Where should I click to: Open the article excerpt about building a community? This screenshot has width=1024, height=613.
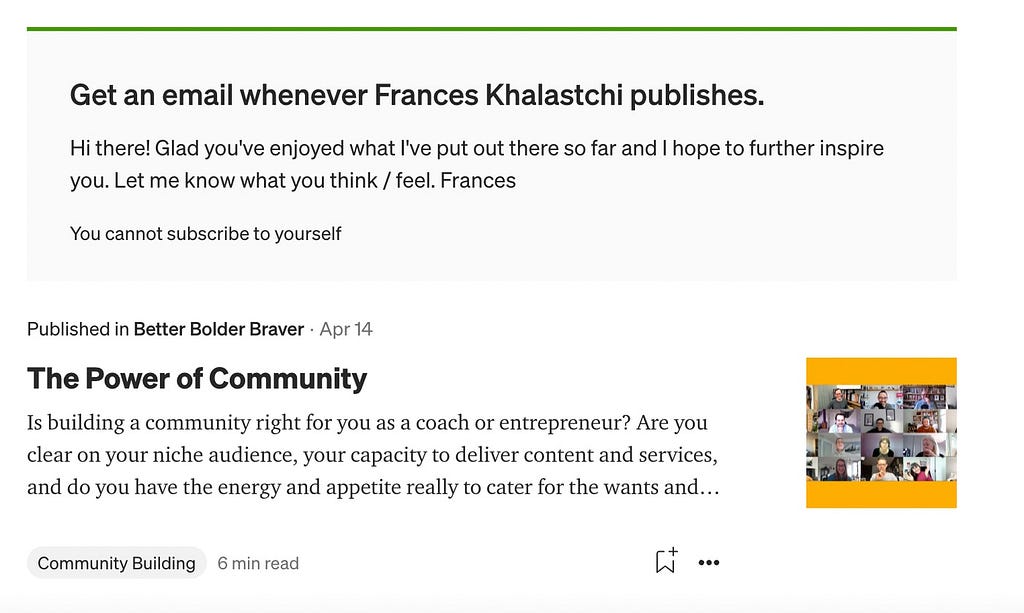[x=373, y=455]
